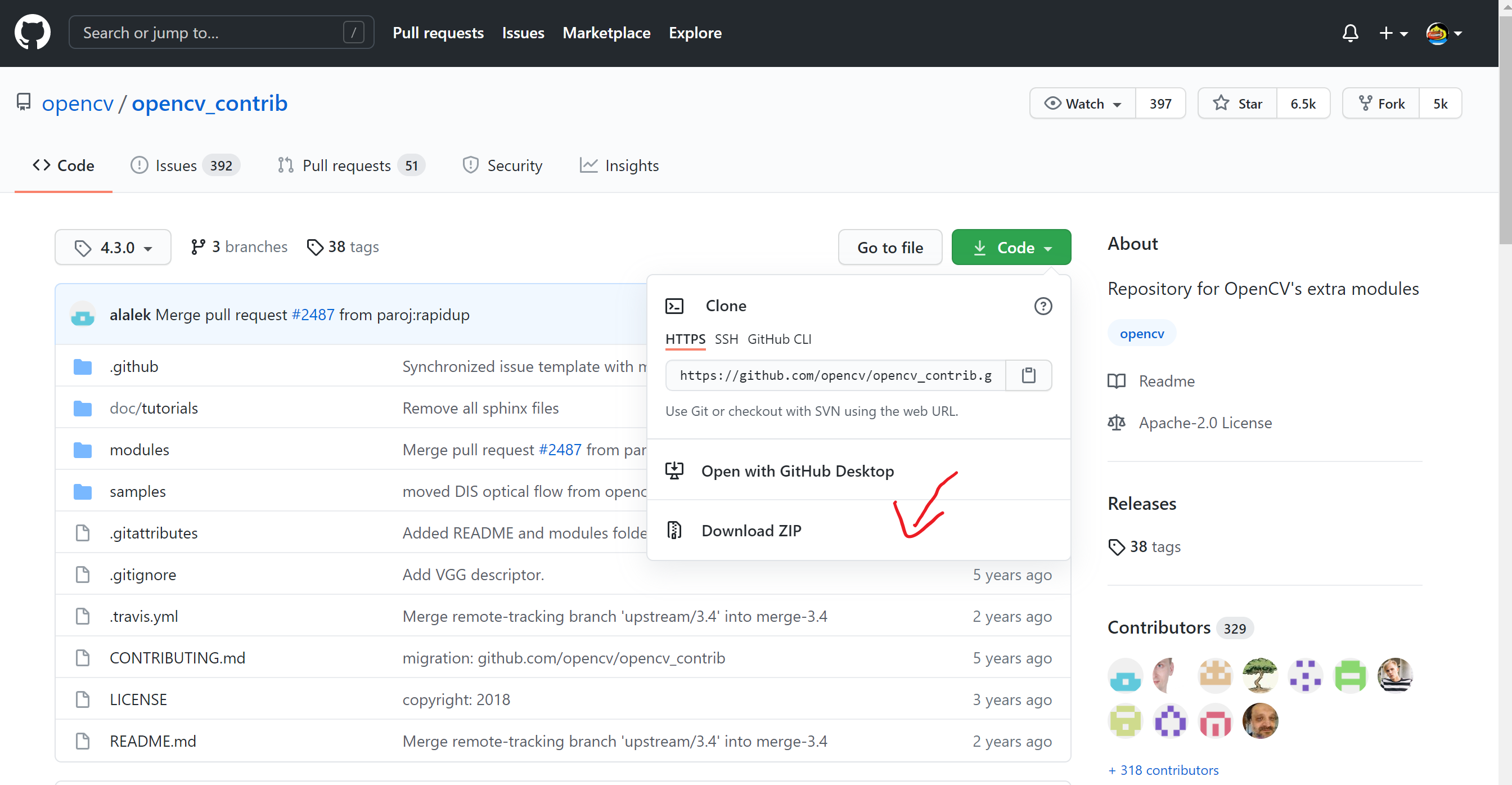
Task: Open the Security tab
Action: click(502, 166)
